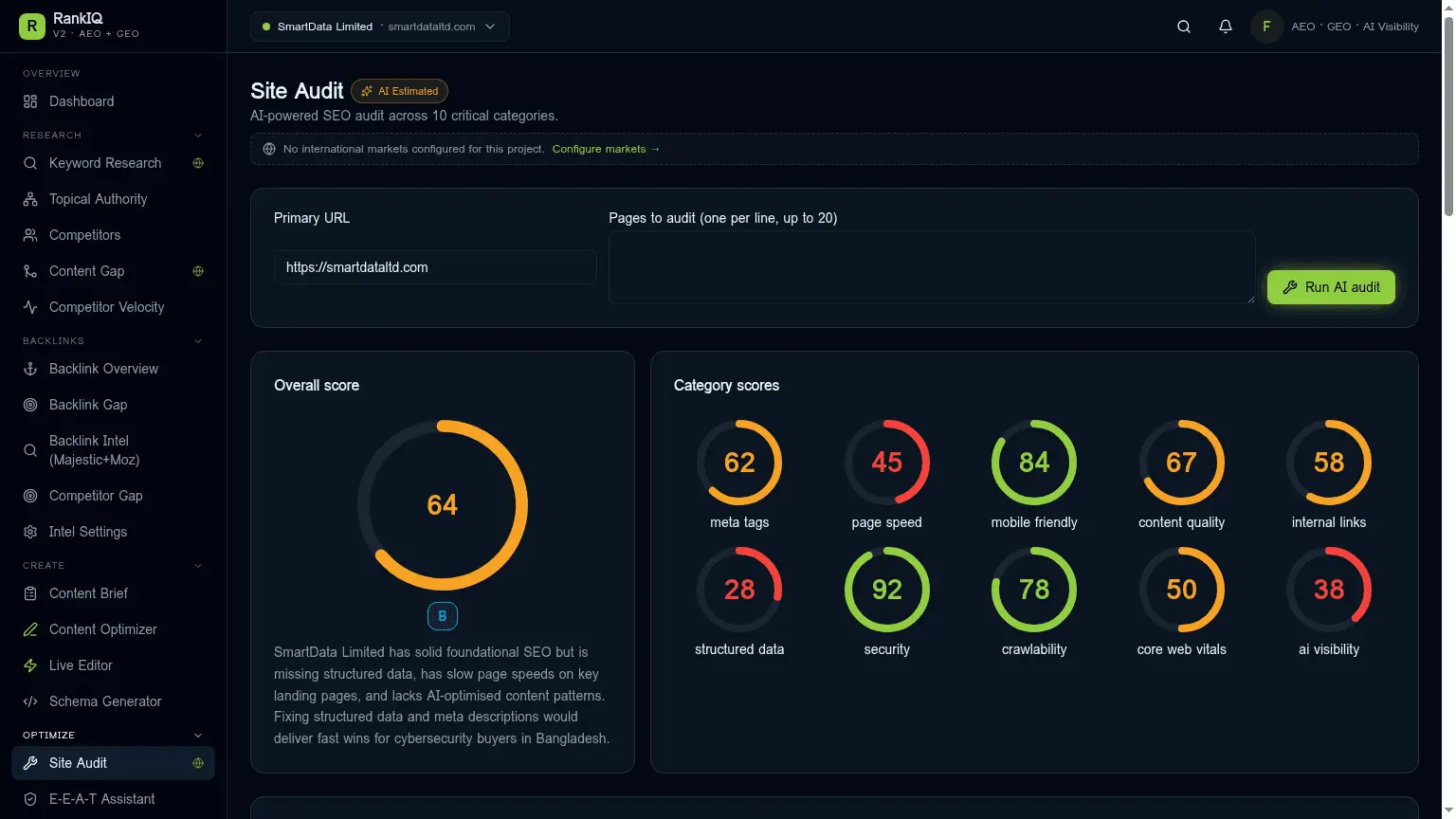Click the crawlability score 78 ring
Viewport: 1456px width, 819px height.
click(x=1034, y=590)
